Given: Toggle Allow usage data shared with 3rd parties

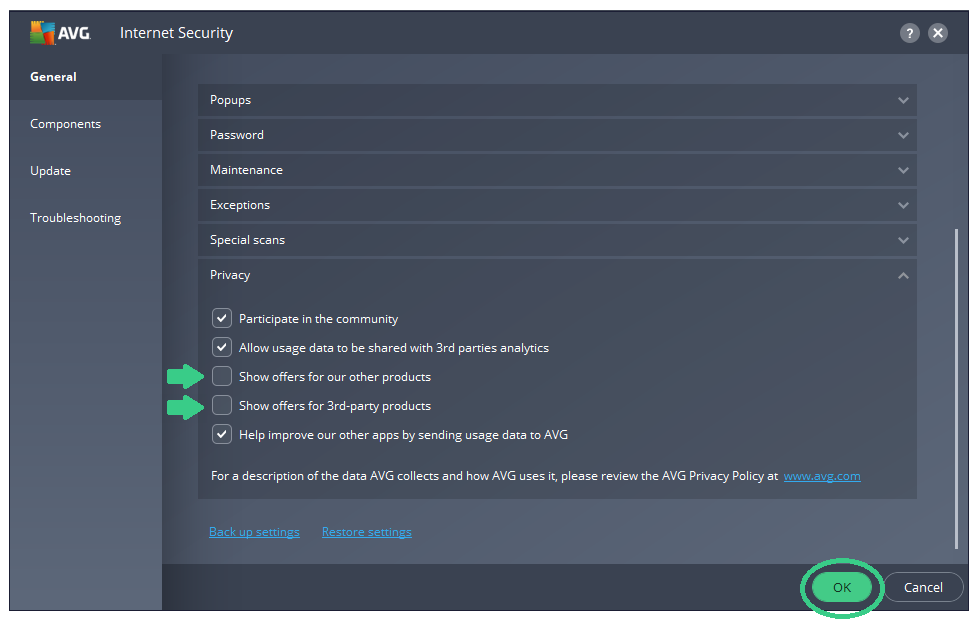Looking at the screenshot, I should (222, 347).
